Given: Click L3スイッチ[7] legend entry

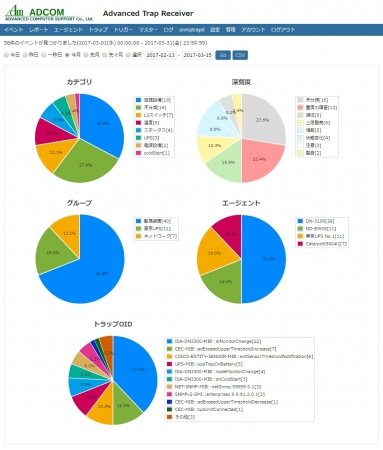Looking at the screenshot, I should click(x=154, y=115).
